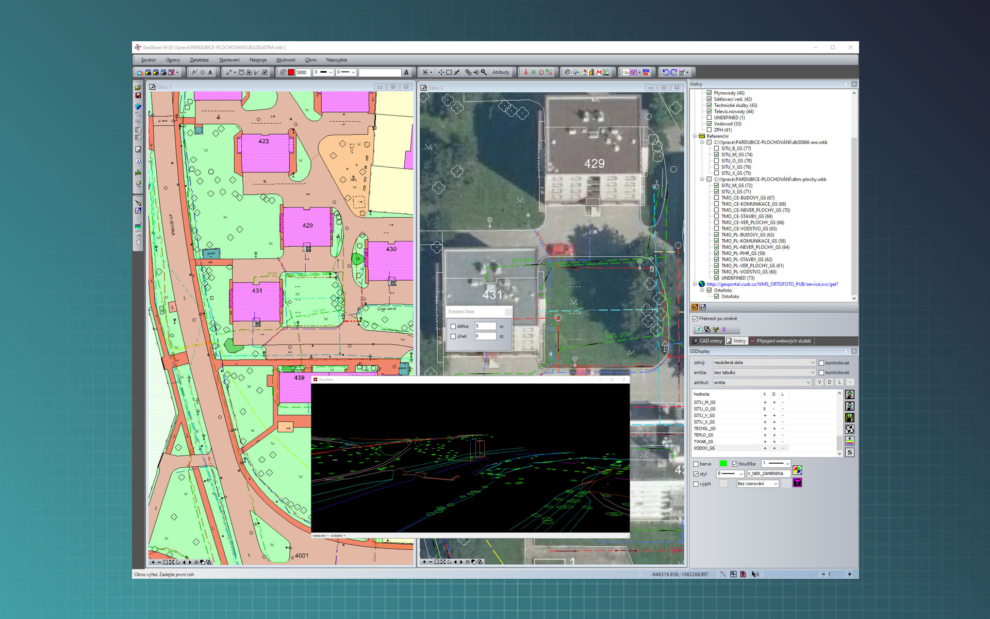
Task: Open the tloušťka line width dropdown
Action: tap(776, 464)
